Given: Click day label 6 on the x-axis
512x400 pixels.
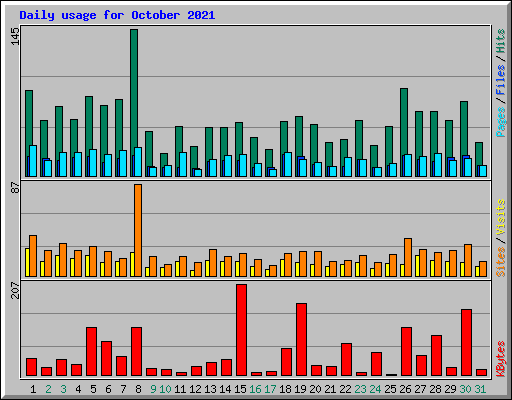Looking at the screenshot, I should 108,389.
